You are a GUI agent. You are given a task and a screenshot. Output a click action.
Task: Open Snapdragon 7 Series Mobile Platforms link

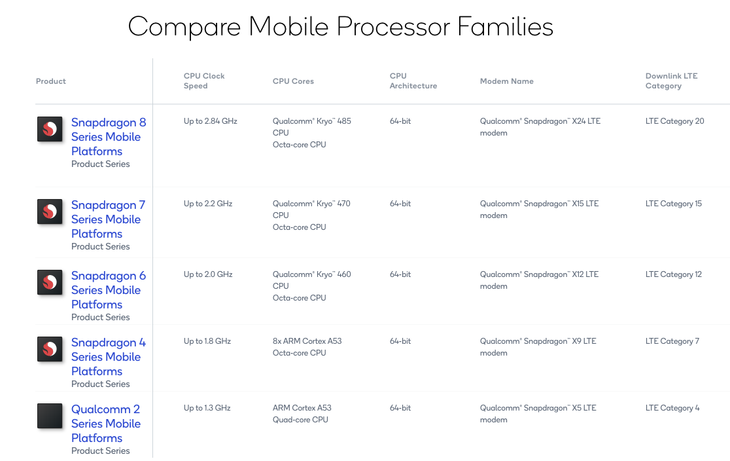108,219
